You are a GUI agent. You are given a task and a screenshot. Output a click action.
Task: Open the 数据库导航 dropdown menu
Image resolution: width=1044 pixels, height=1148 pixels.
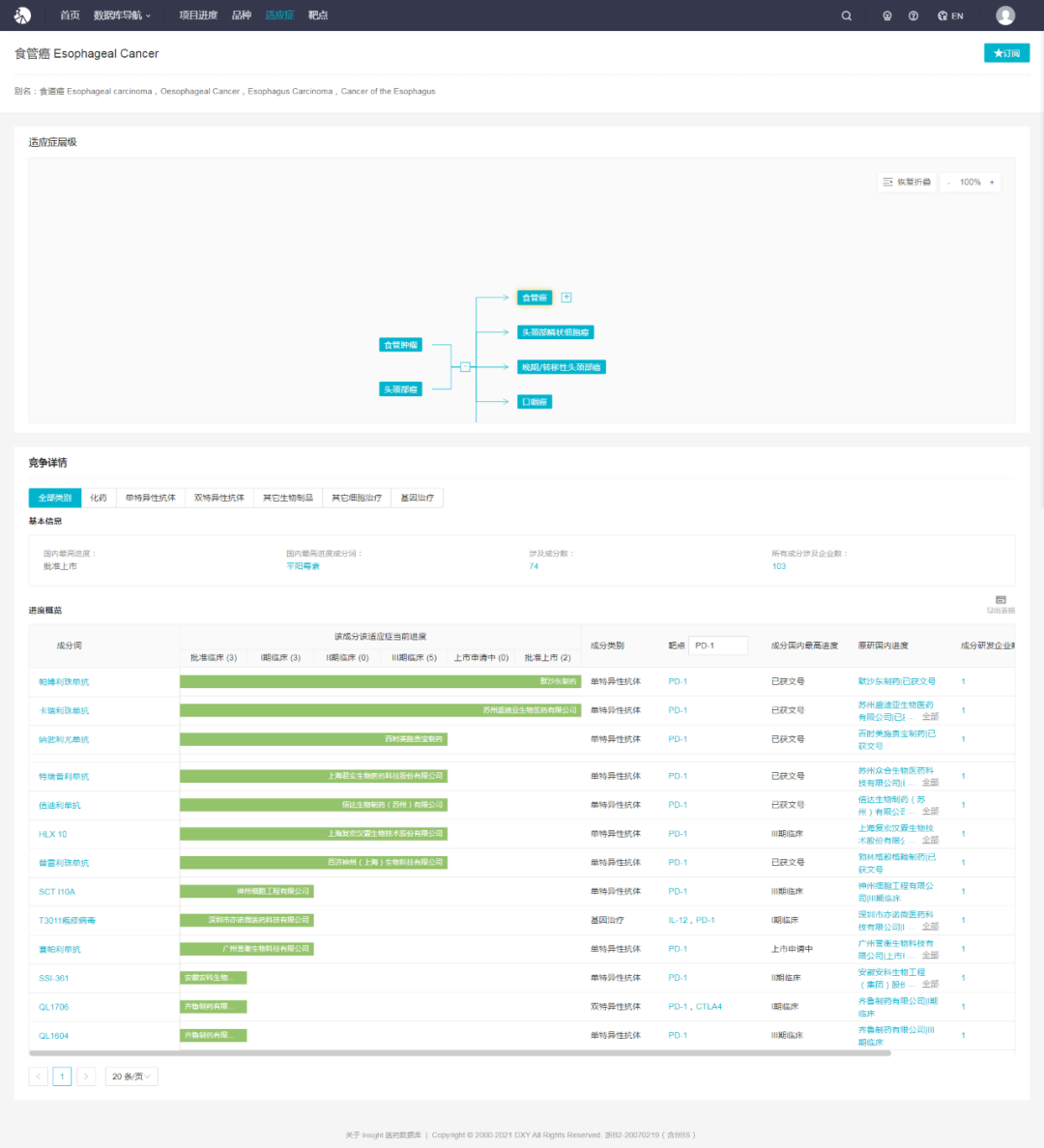[x=122, y=15]
